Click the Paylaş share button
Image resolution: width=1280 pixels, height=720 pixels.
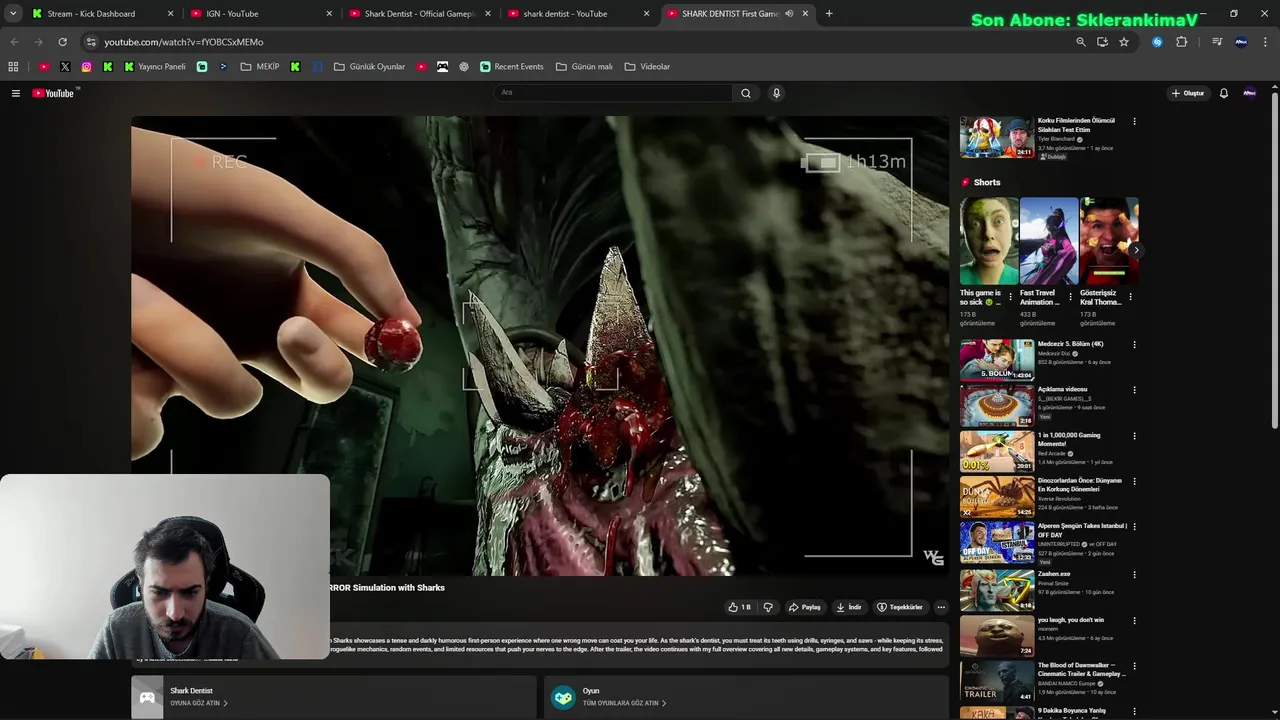coord(805,607)
